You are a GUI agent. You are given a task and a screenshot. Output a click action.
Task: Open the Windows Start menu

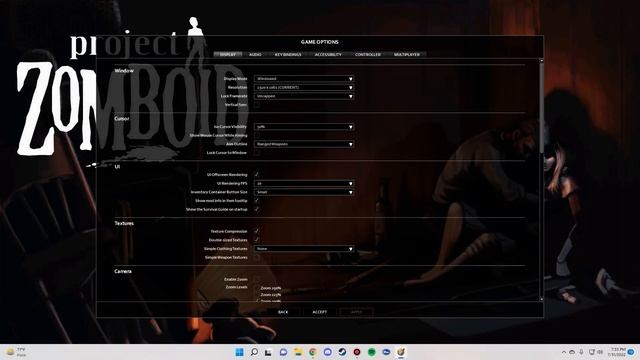(240, 352)
